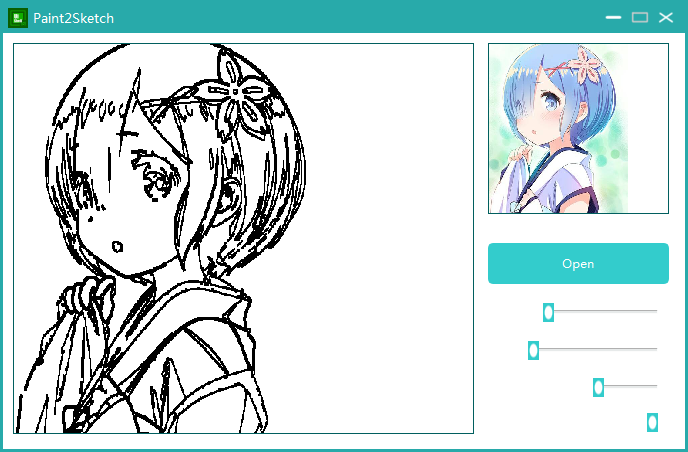The image size is (688, 452).
Task: Click the first slider's handle
Action: [x=548, y=312]
